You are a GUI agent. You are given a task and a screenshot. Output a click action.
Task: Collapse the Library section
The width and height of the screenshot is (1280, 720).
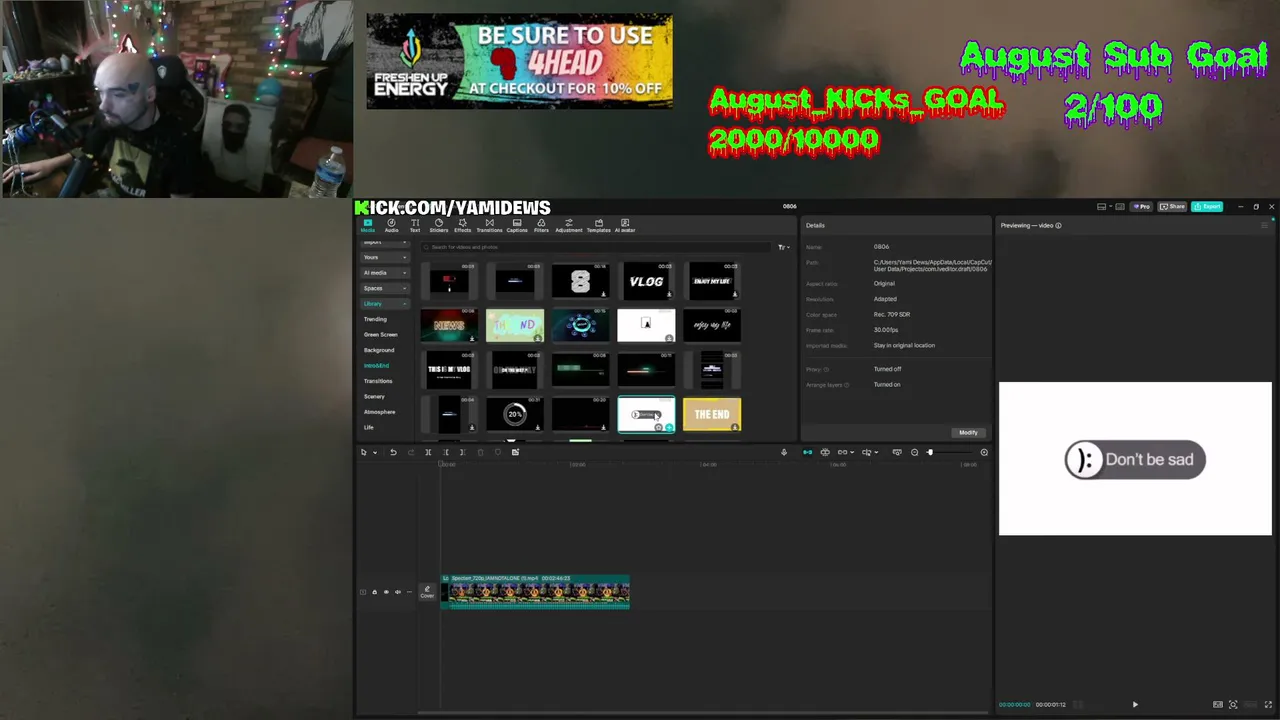384,304
